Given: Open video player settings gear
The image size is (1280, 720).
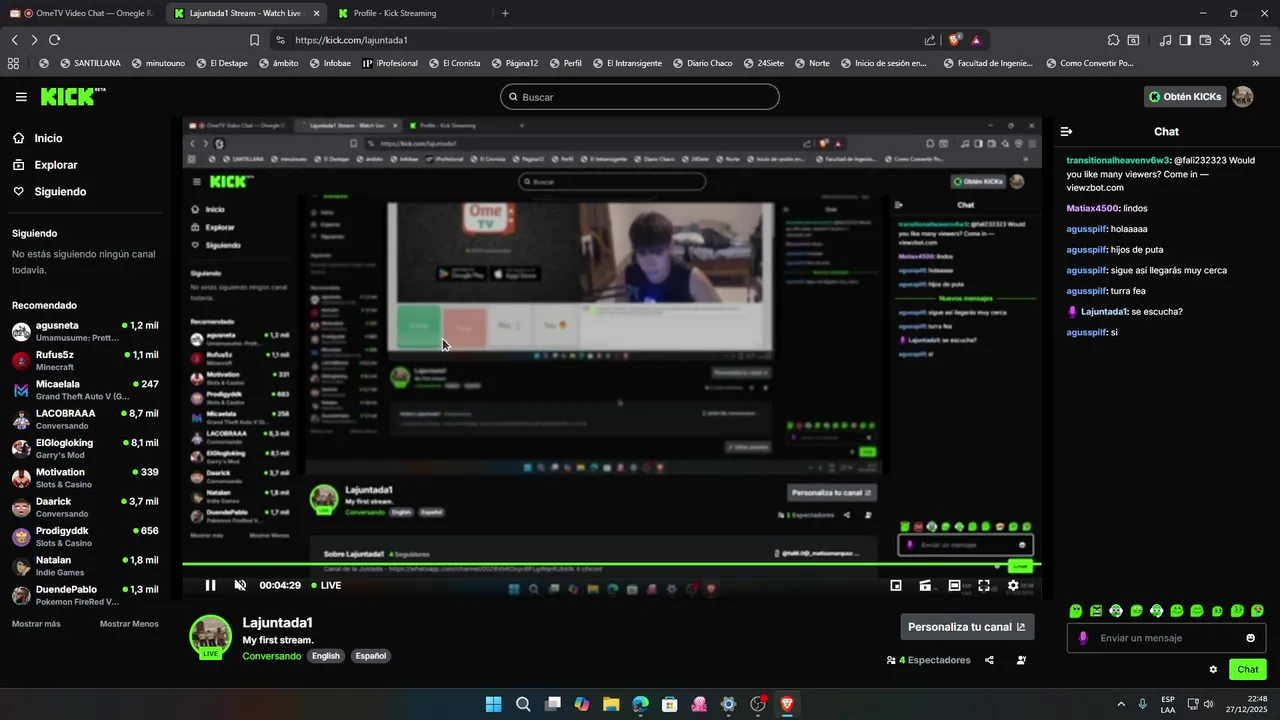Looking at the screenshot, I should pyautogui.click(x=1013, y=585).
